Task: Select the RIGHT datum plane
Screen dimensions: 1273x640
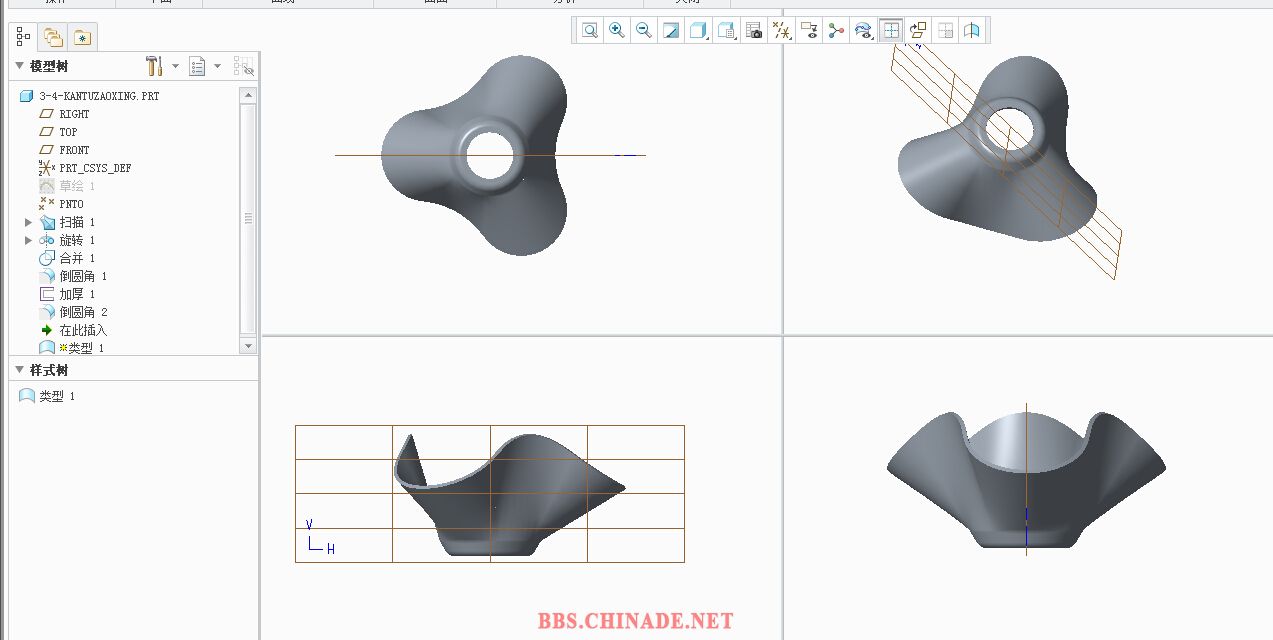Action: (74, 114)
